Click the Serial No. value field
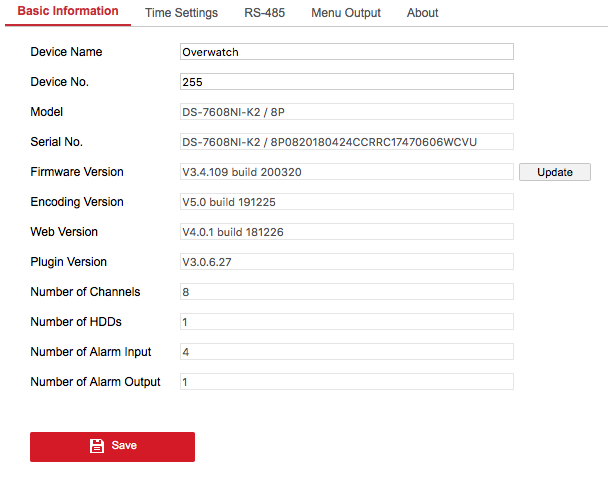 click(x=347, y=142)
